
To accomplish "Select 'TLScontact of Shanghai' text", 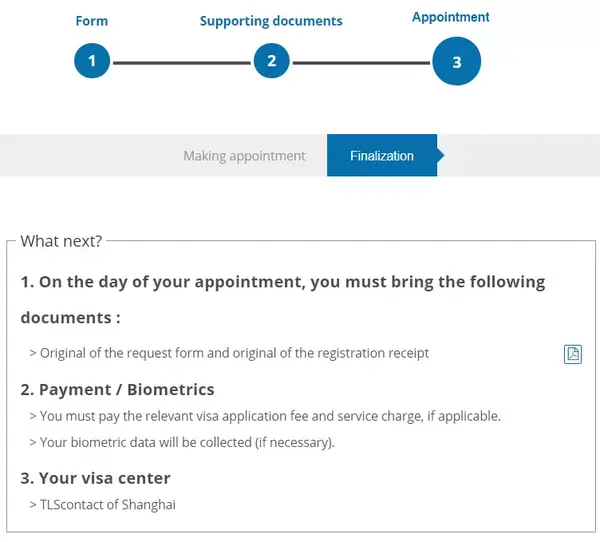I will [x=108, y=504].
